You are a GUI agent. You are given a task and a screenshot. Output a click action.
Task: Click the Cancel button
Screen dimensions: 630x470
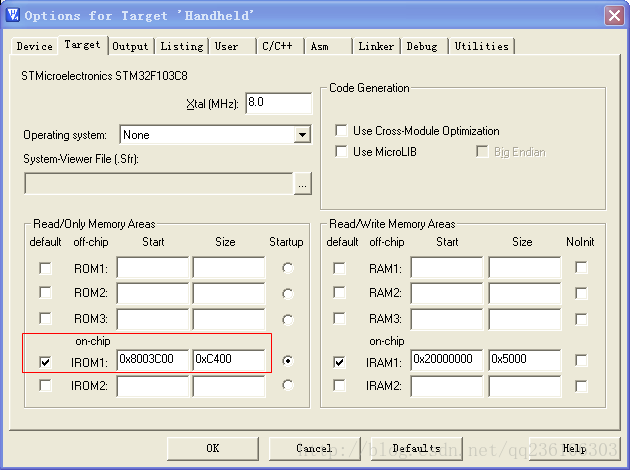(314, 448)
